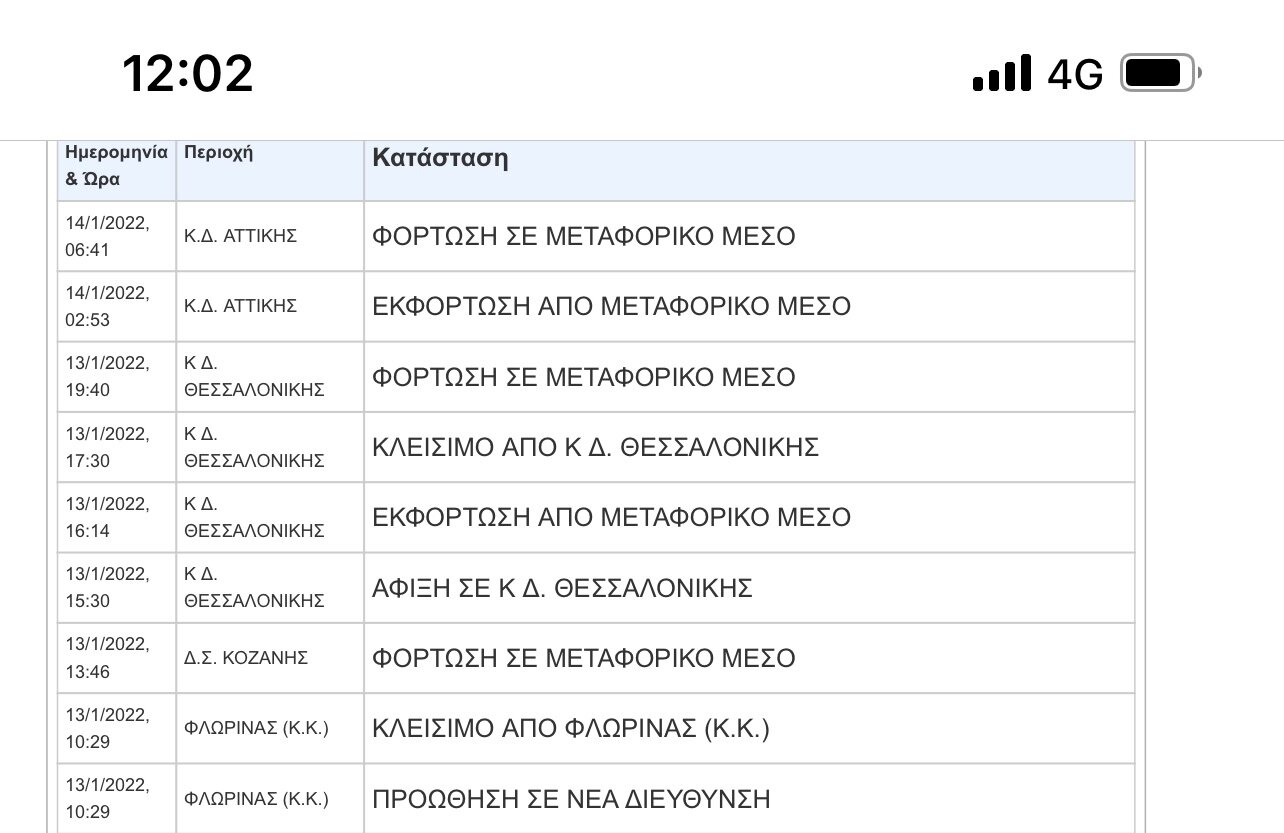Select the Ημερομηνία & Ώρα column header
This screenshot has width=1284, height=833.
pyautogui.click(x=117, y=167)
